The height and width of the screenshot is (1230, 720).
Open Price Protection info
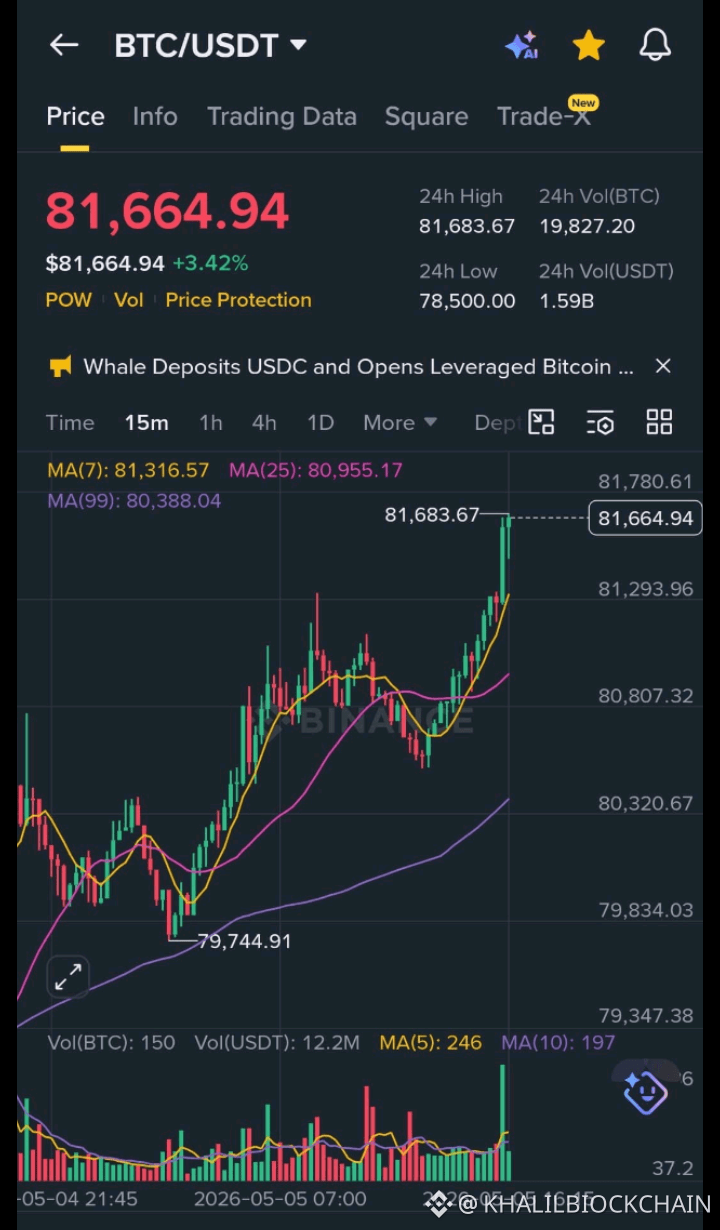[238, 300]
